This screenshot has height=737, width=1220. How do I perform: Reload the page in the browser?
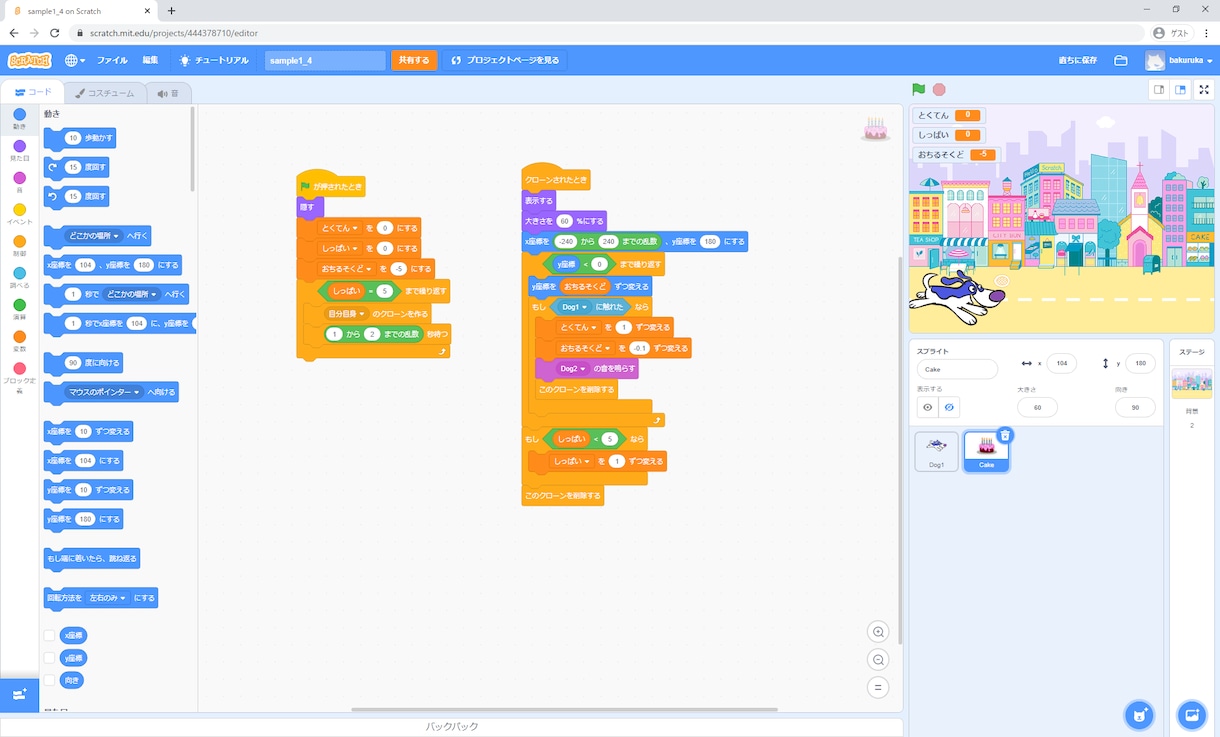click(55, 33)
